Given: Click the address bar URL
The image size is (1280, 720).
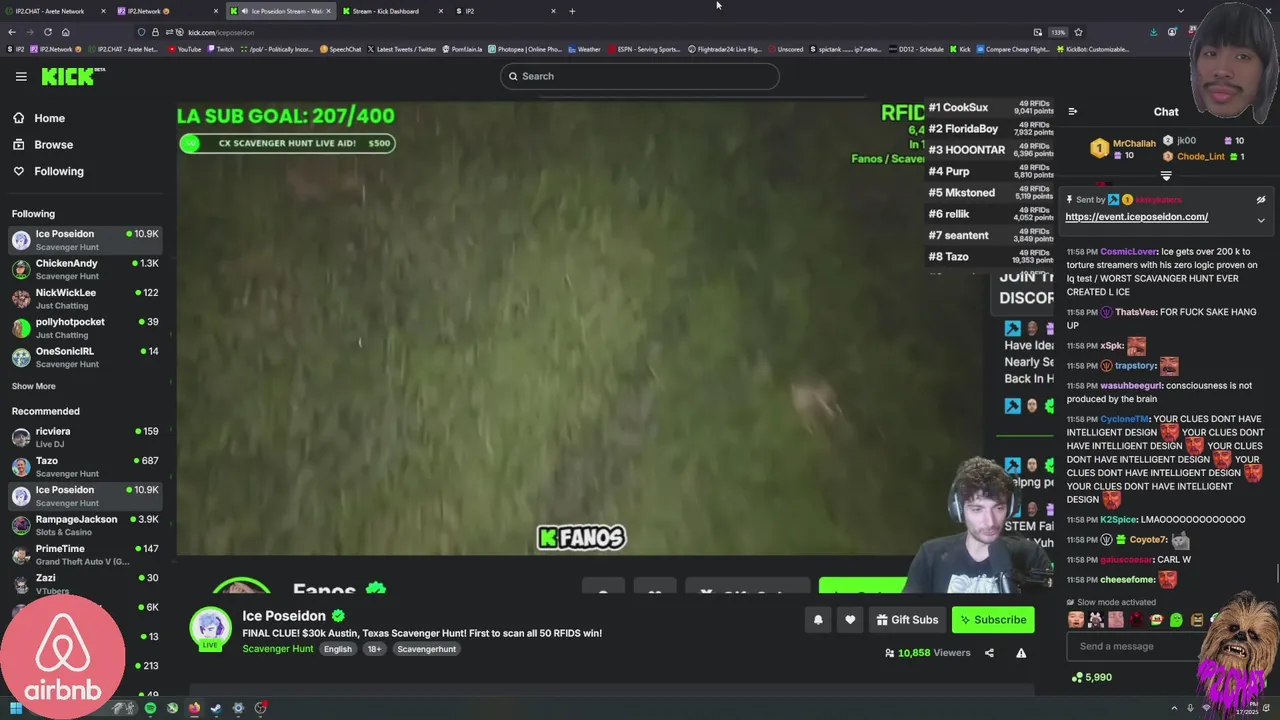Looking at the screenshot, I should pyautogui.click(x=221, y=32).
